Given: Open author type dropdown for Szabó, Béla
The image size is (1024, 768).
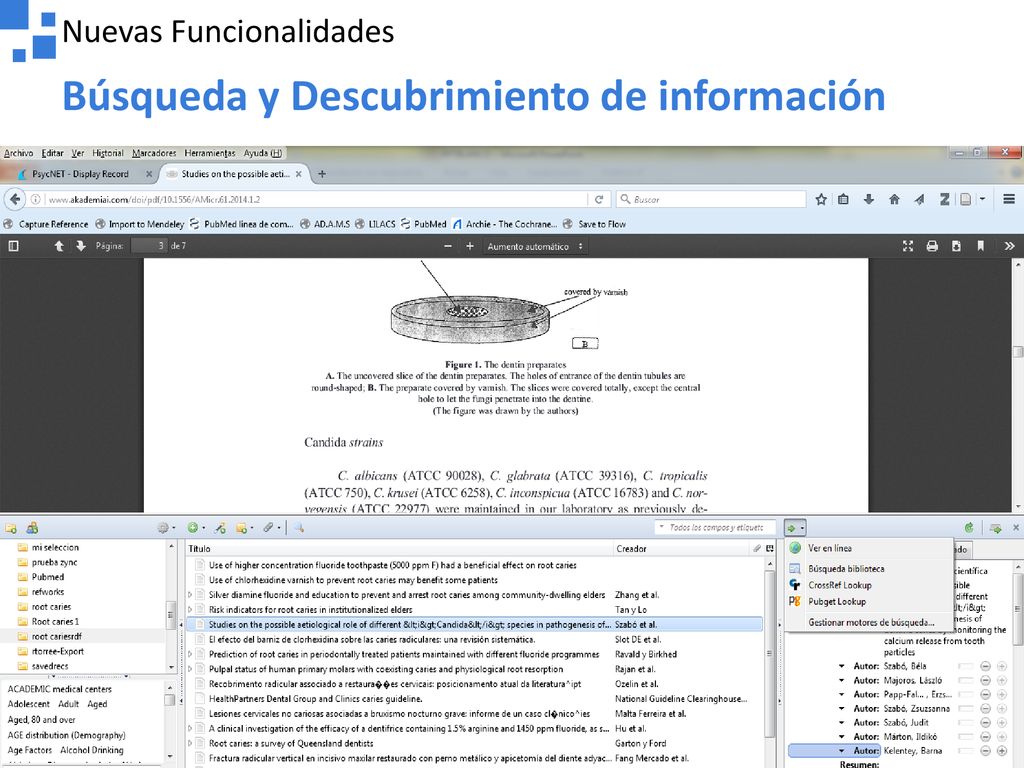Looking at the screenshot, I should point(841,666).
